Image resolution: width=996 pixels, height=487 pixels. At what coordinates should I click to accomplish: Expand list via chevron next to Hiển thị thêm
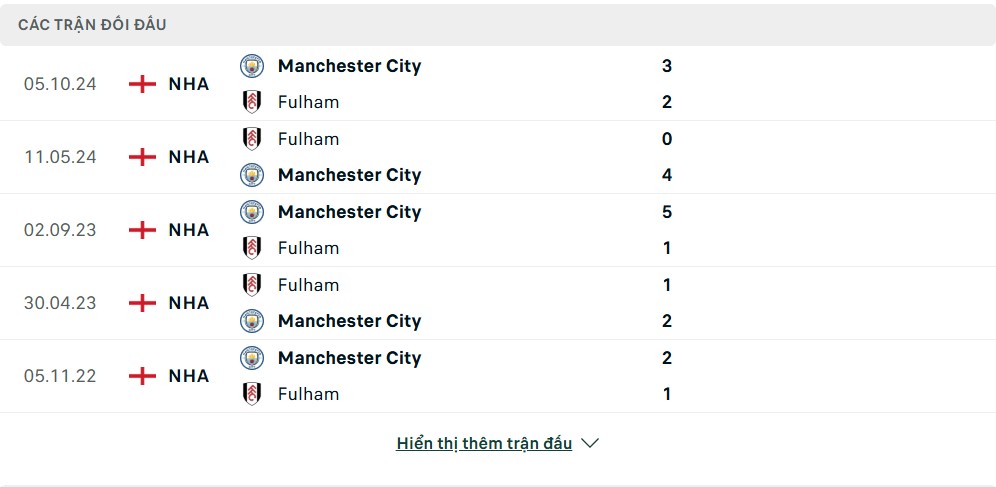(590, 443)
